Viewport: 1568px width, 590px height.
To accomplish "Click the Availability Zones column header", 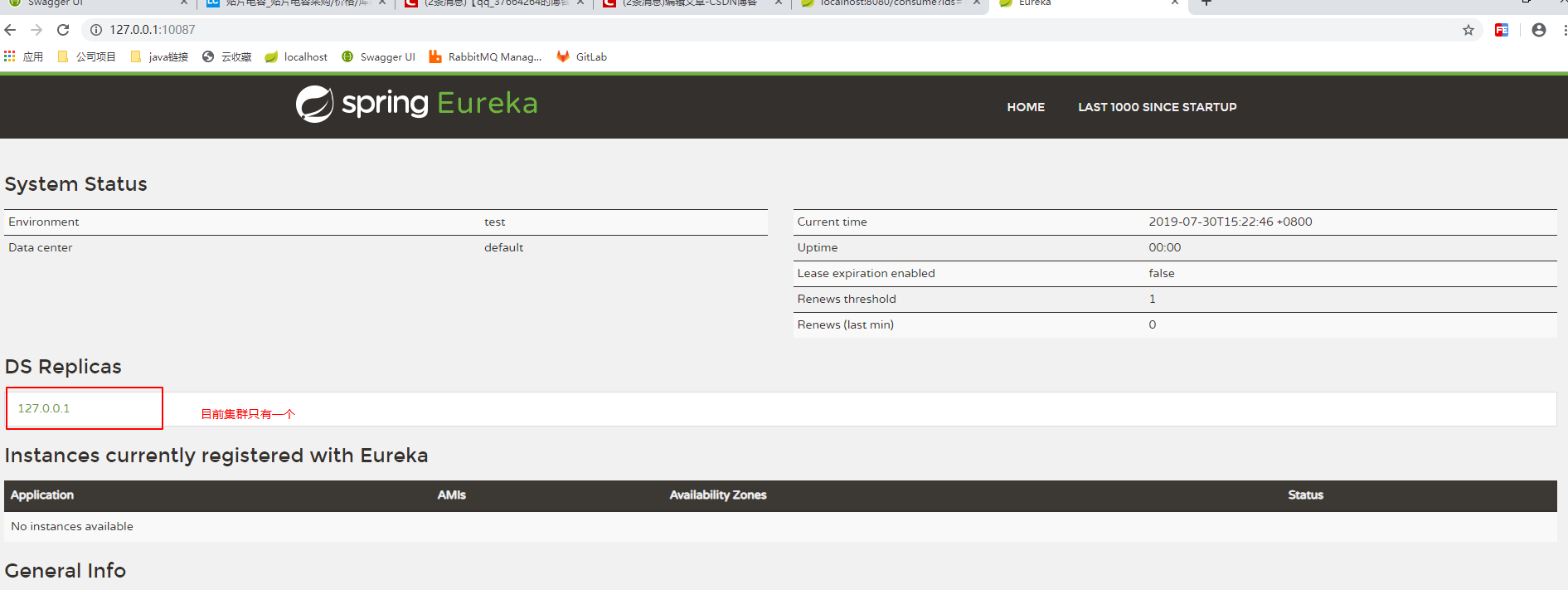I will pyautogui.click(x=718, y=495).
